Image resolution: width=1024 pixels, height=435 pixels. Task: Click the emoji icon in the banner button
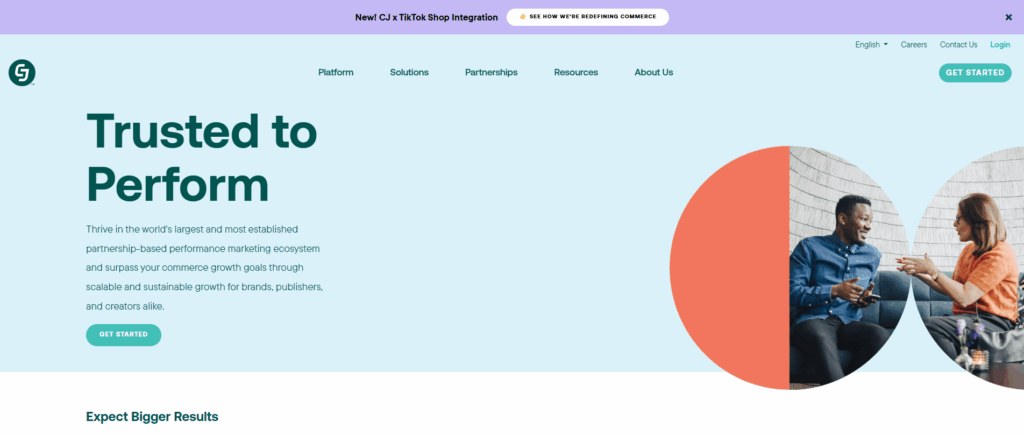[522, 17]
